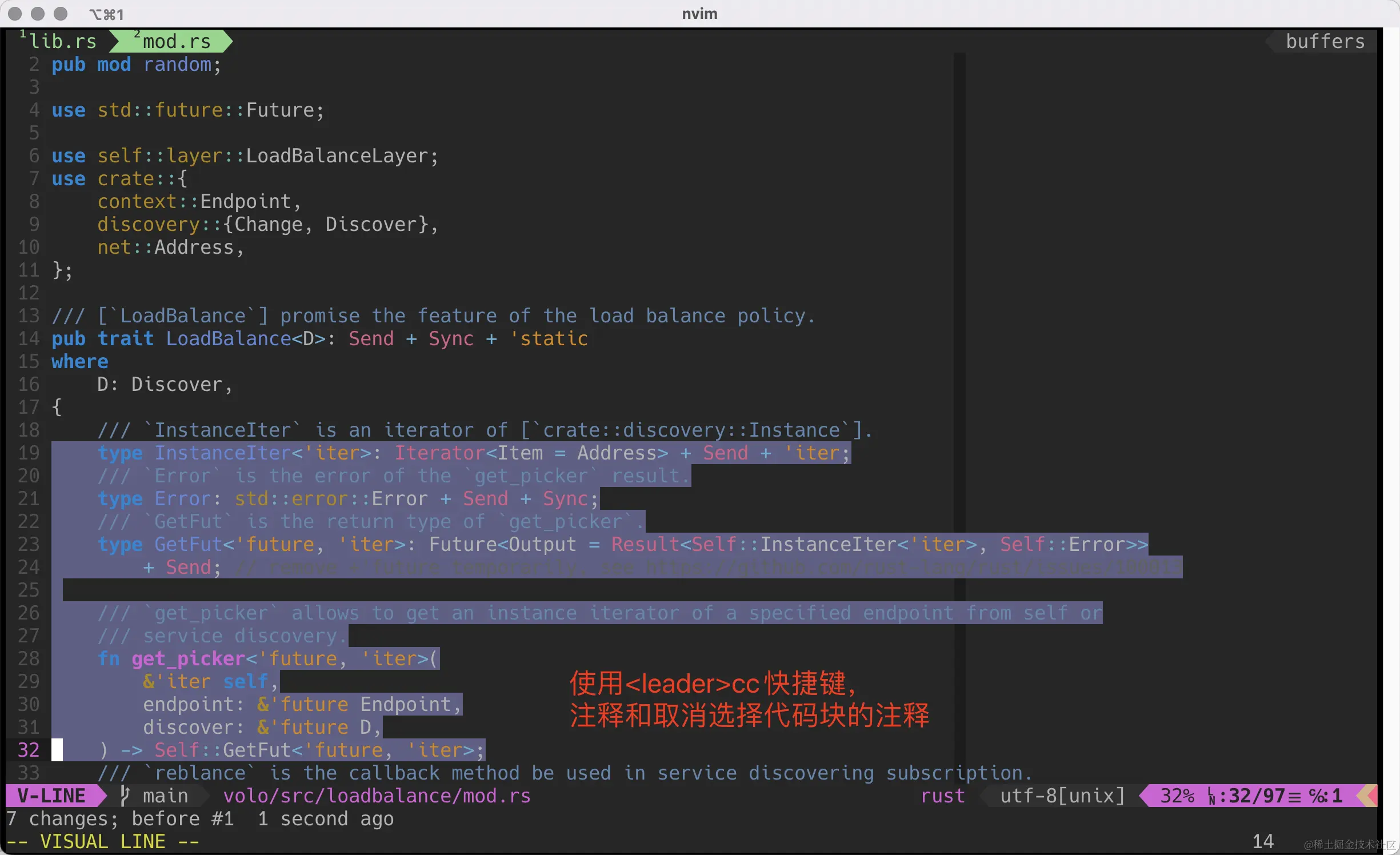Click the 32/97 line-column indicator
1400x855 pixels.
(1251, 796)
